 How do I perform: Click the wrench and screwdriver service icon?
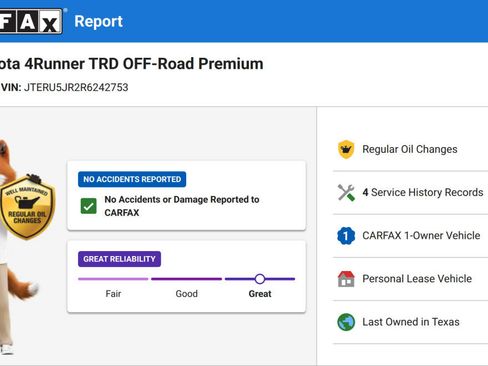(346, 193)
